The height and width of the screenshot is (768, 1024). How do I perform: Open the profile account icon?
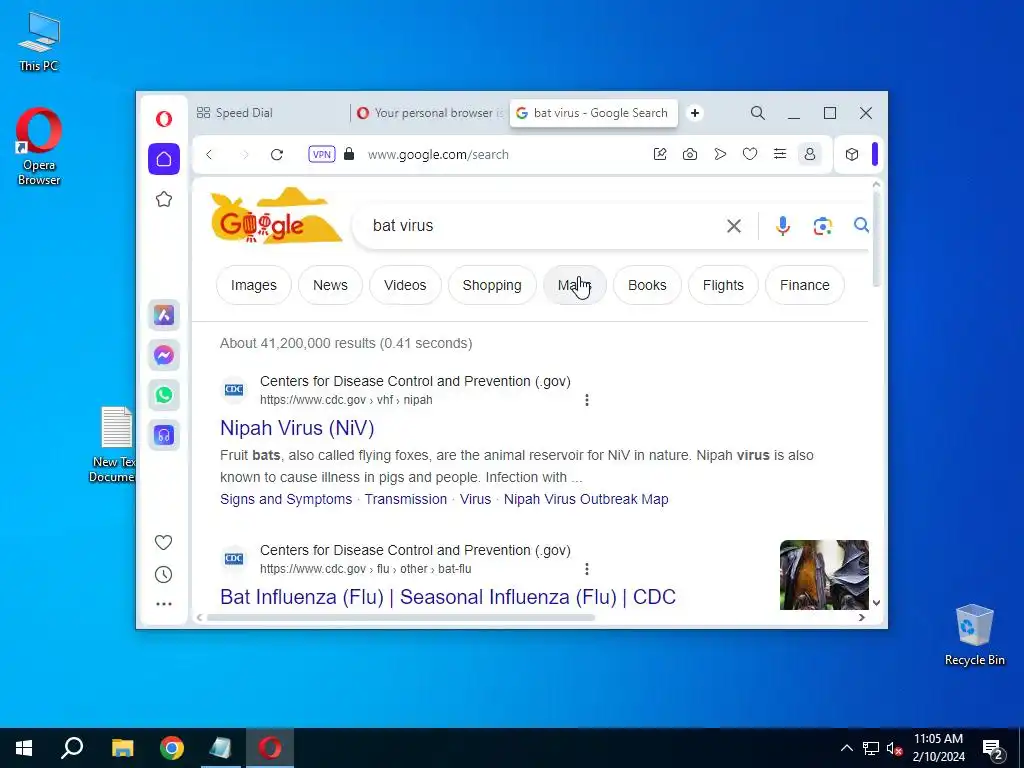(x=810, y=154)
